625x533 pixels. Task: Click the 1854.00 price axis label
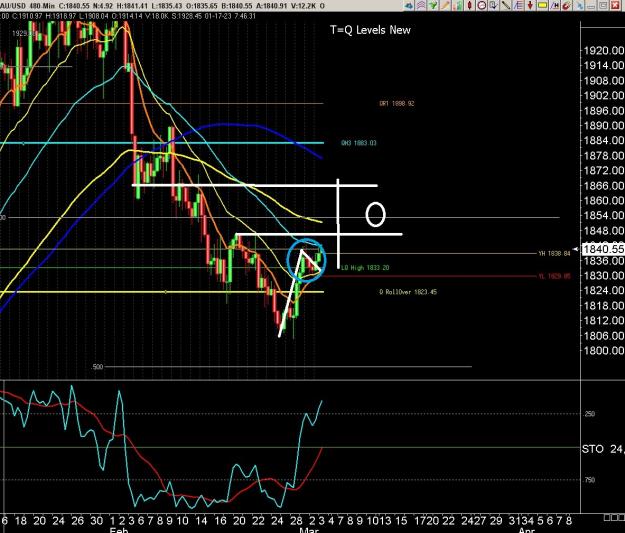603,215
